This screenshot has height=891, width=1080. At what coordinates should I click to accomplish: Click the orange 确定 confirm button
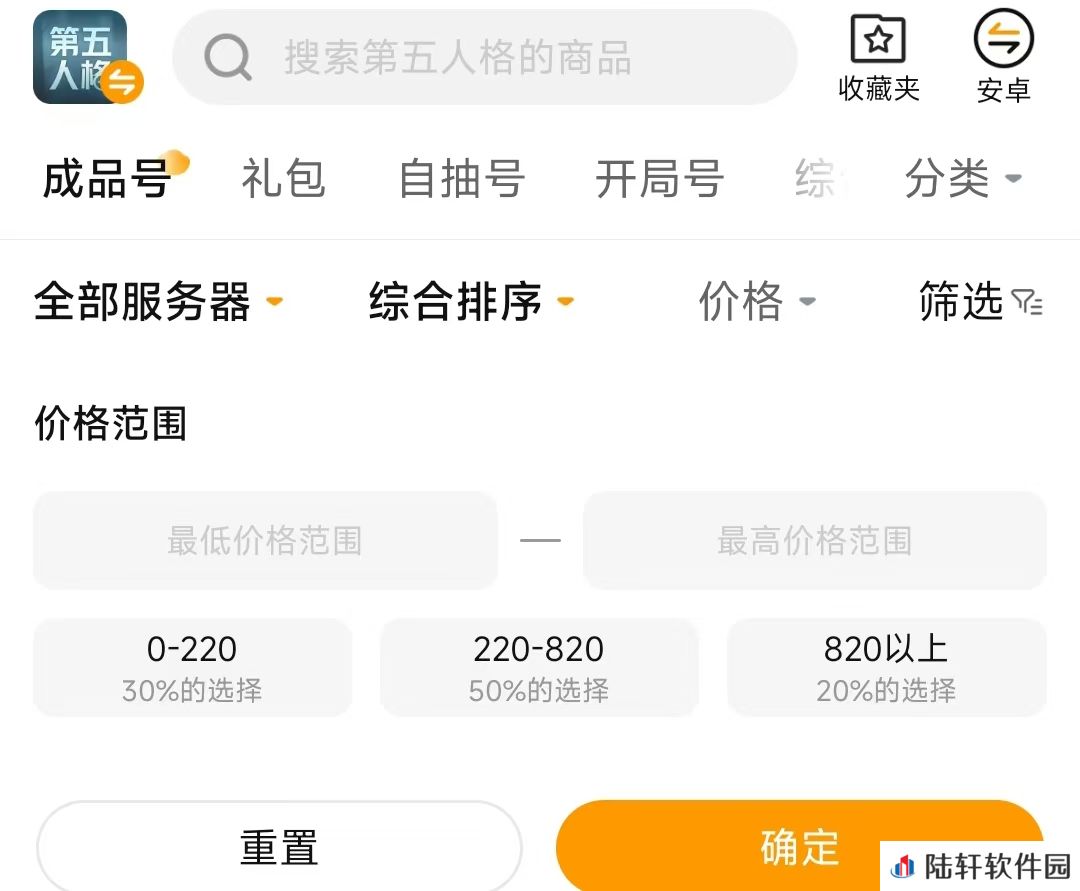(800, 847)
